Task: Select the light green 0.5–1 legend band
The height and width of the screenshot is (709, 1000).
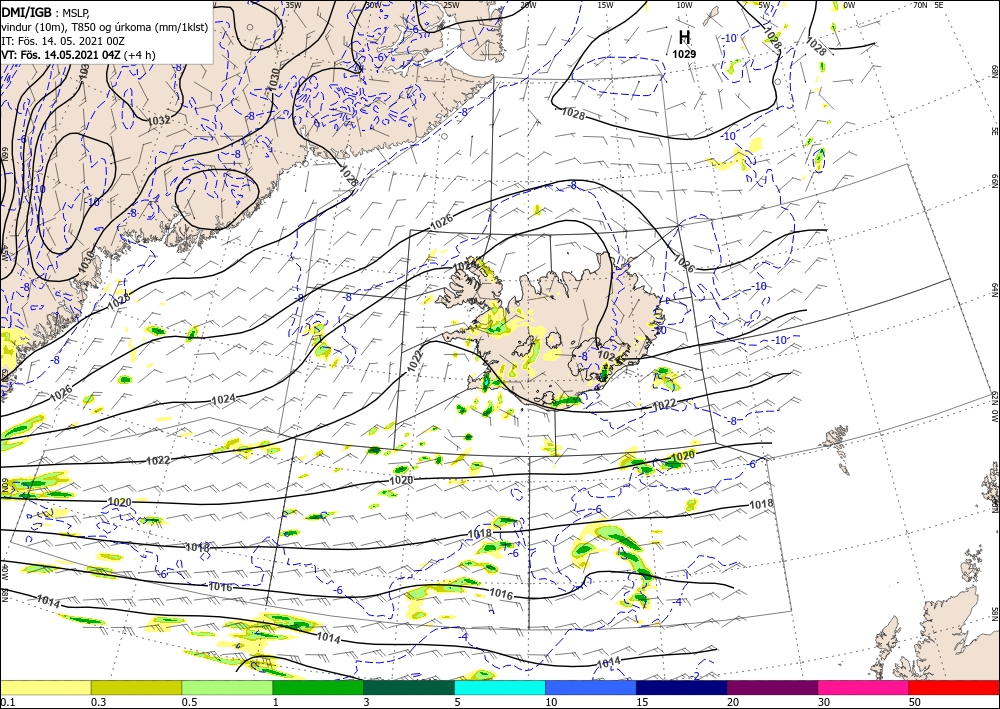Action: 227,687
